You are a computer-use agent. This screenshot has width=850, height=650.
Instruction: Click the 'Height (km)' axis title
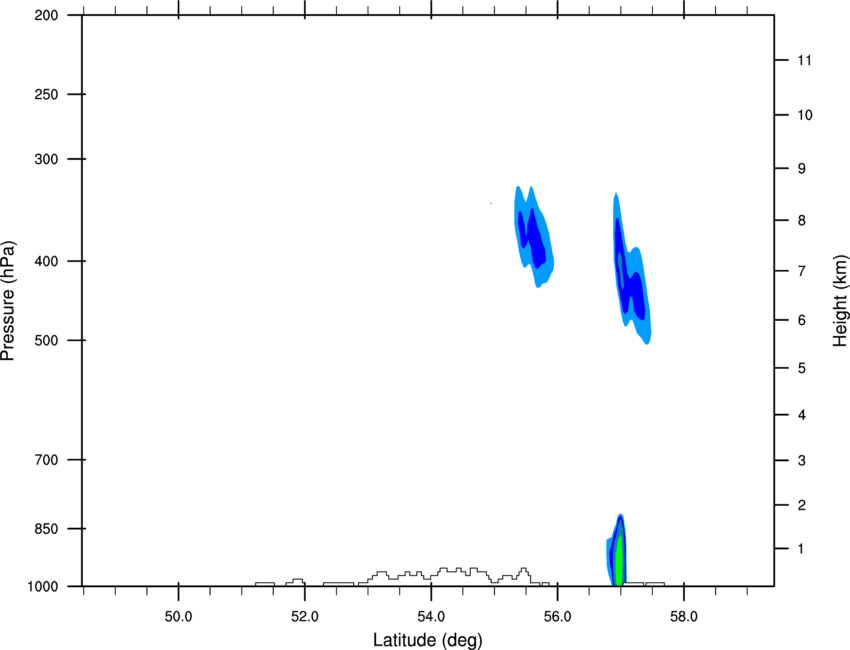point(840,301)
